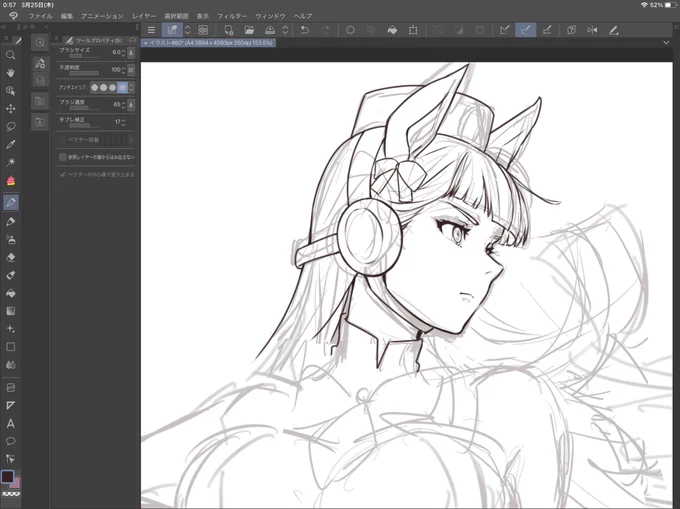Click the Clear dashed-circle icon in command bar
The width and height of the screenshot is (680, 509).
350,30
